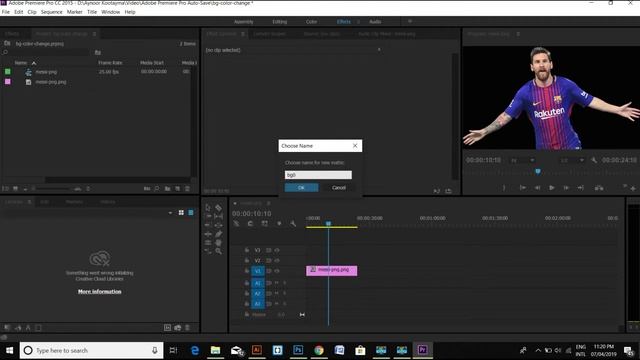Click the matte name input field
The image size is (640, 360).
(318, 175)
